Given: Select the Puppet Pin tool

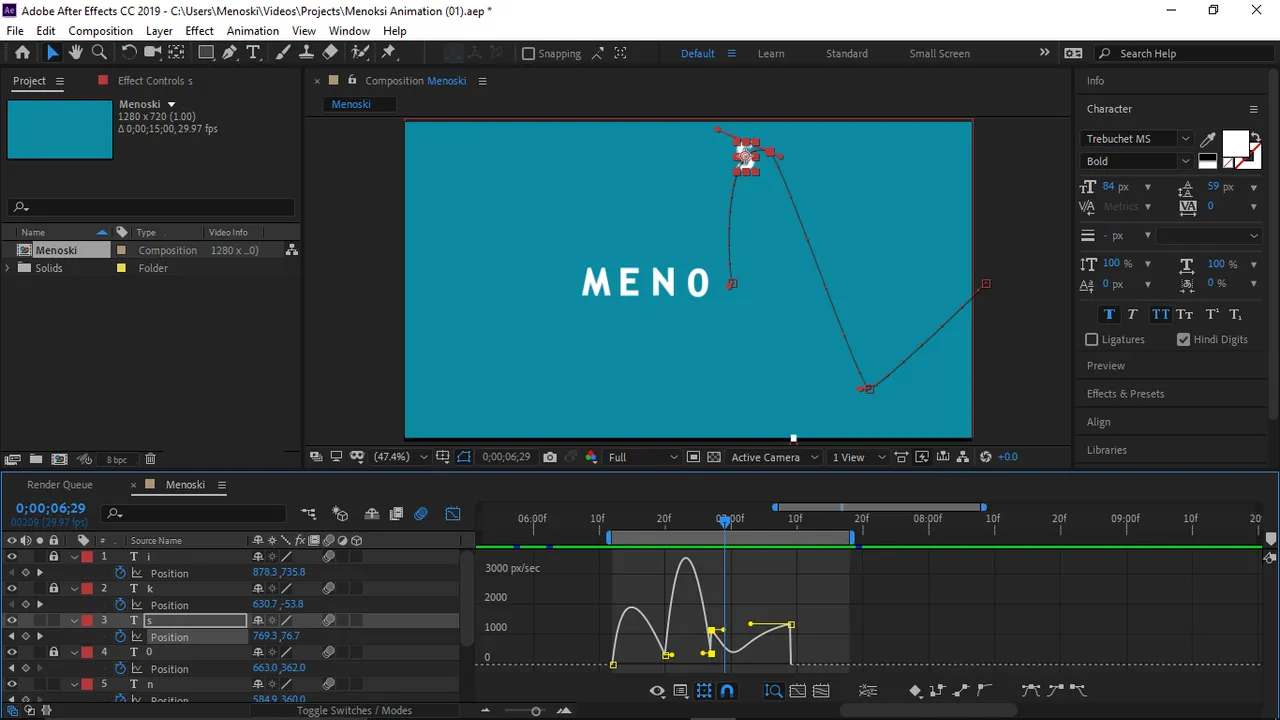Looking at the screenshot, I should (390, 53).
